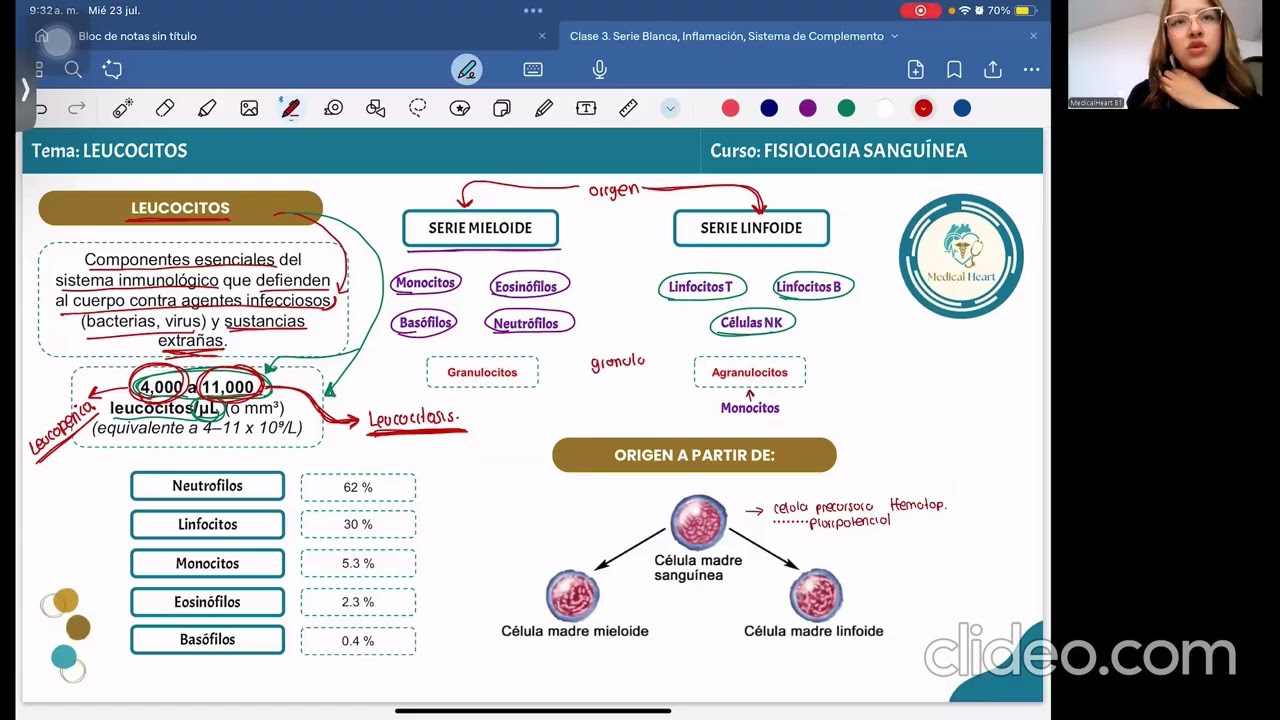Select the active red Pen tool
The image size is (1280, 720).
click(x=291, y=108)
